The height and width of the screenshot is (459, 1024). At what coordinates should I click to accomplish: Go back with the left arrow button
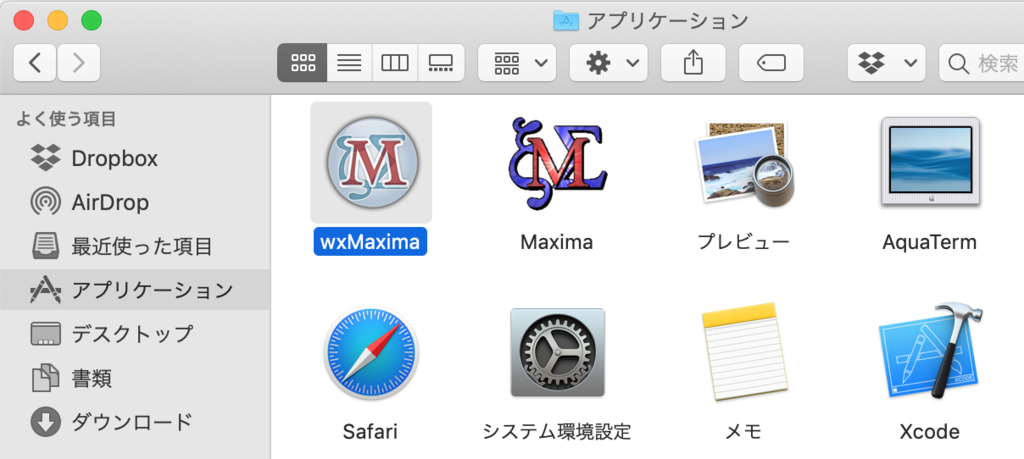click(x=35, y=63)
